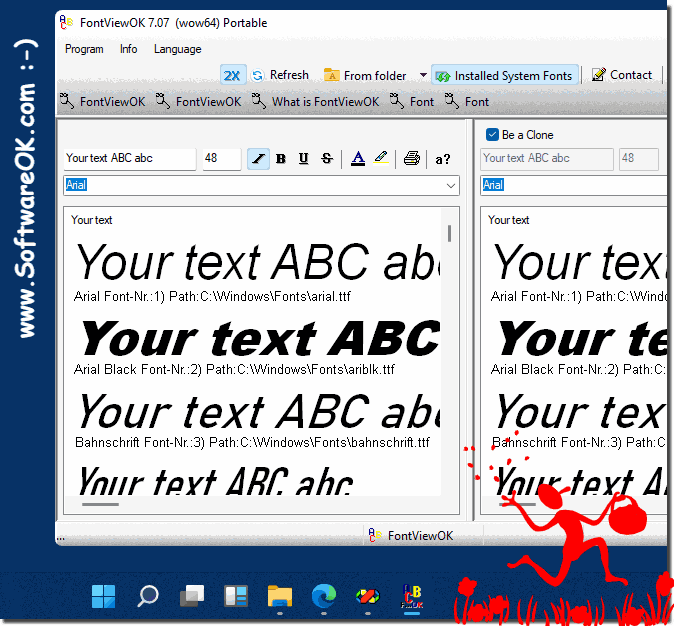Open the Info menu
The image size is (674, 626).
[129, 49]
